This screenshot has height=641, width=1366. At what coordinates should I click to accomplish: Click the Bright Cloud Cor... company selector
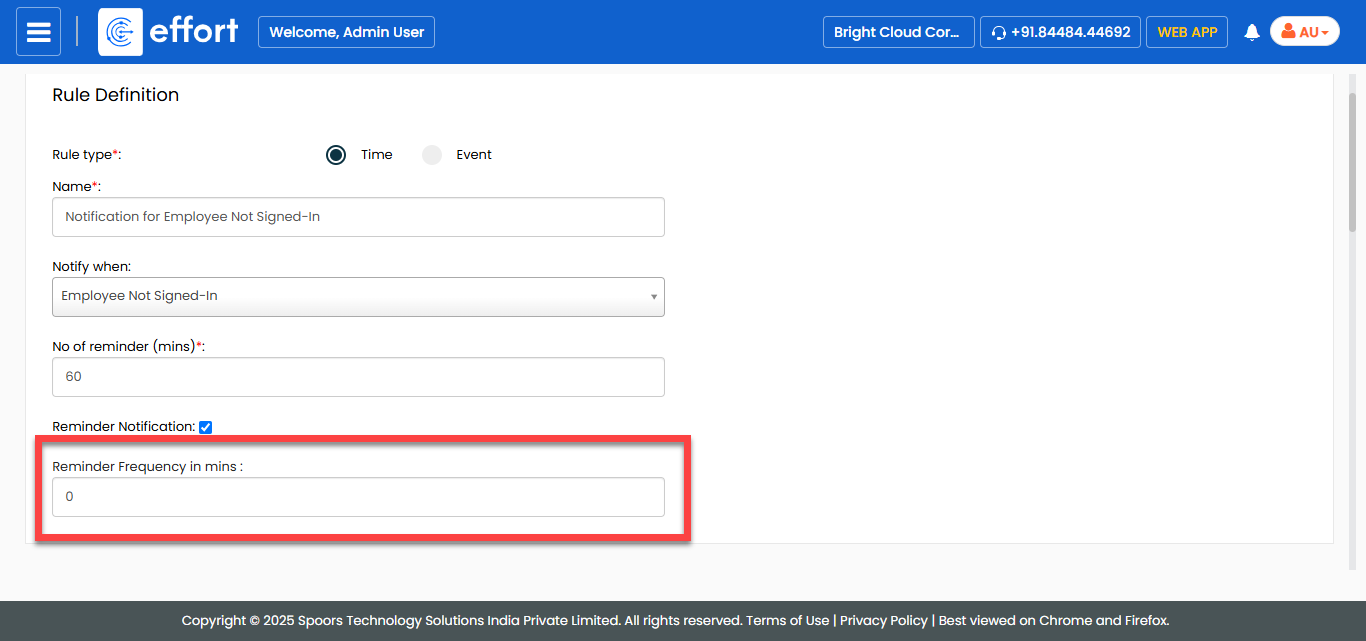coord(897,32)
